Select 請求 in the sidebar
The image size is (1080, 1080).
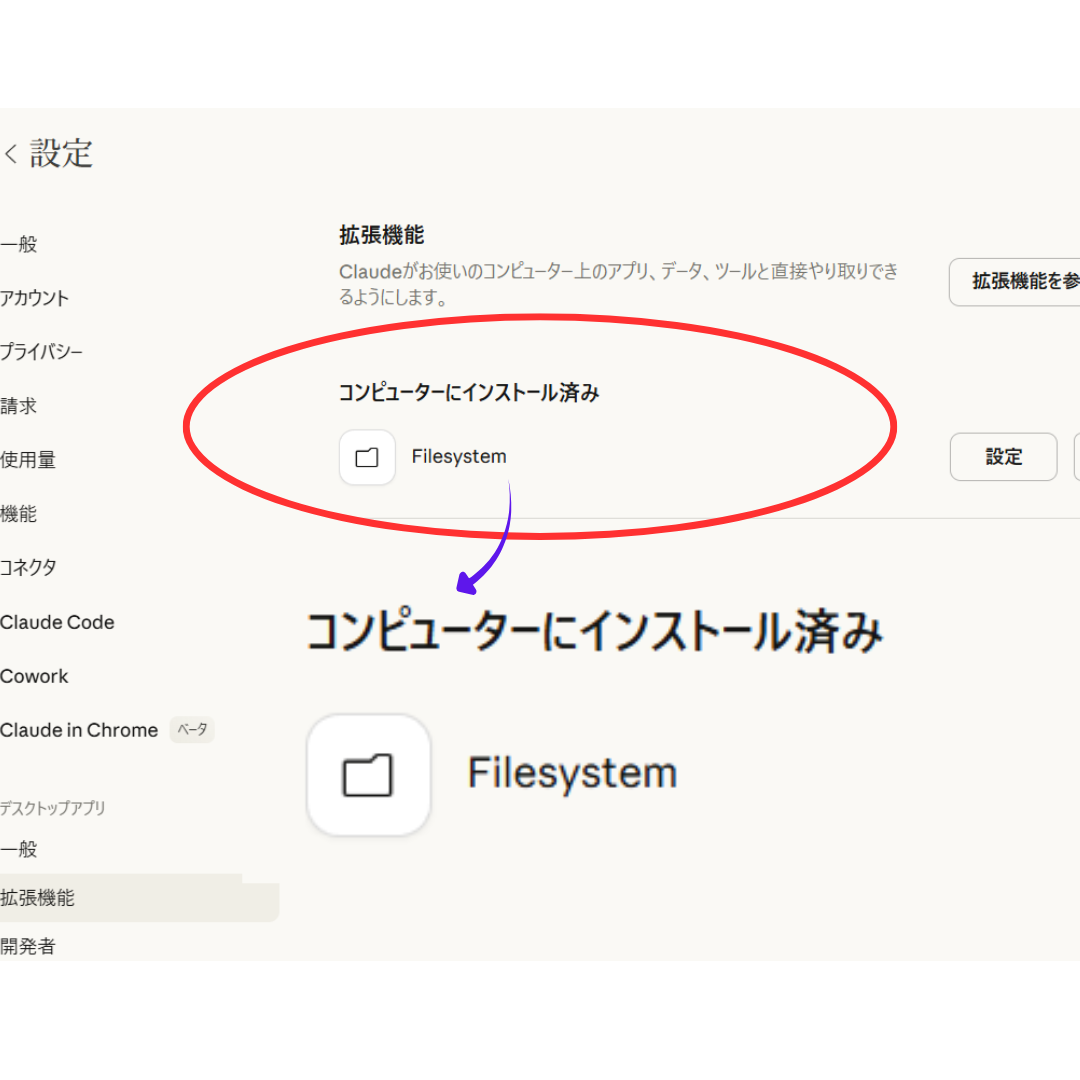click(x=19, y=406)
